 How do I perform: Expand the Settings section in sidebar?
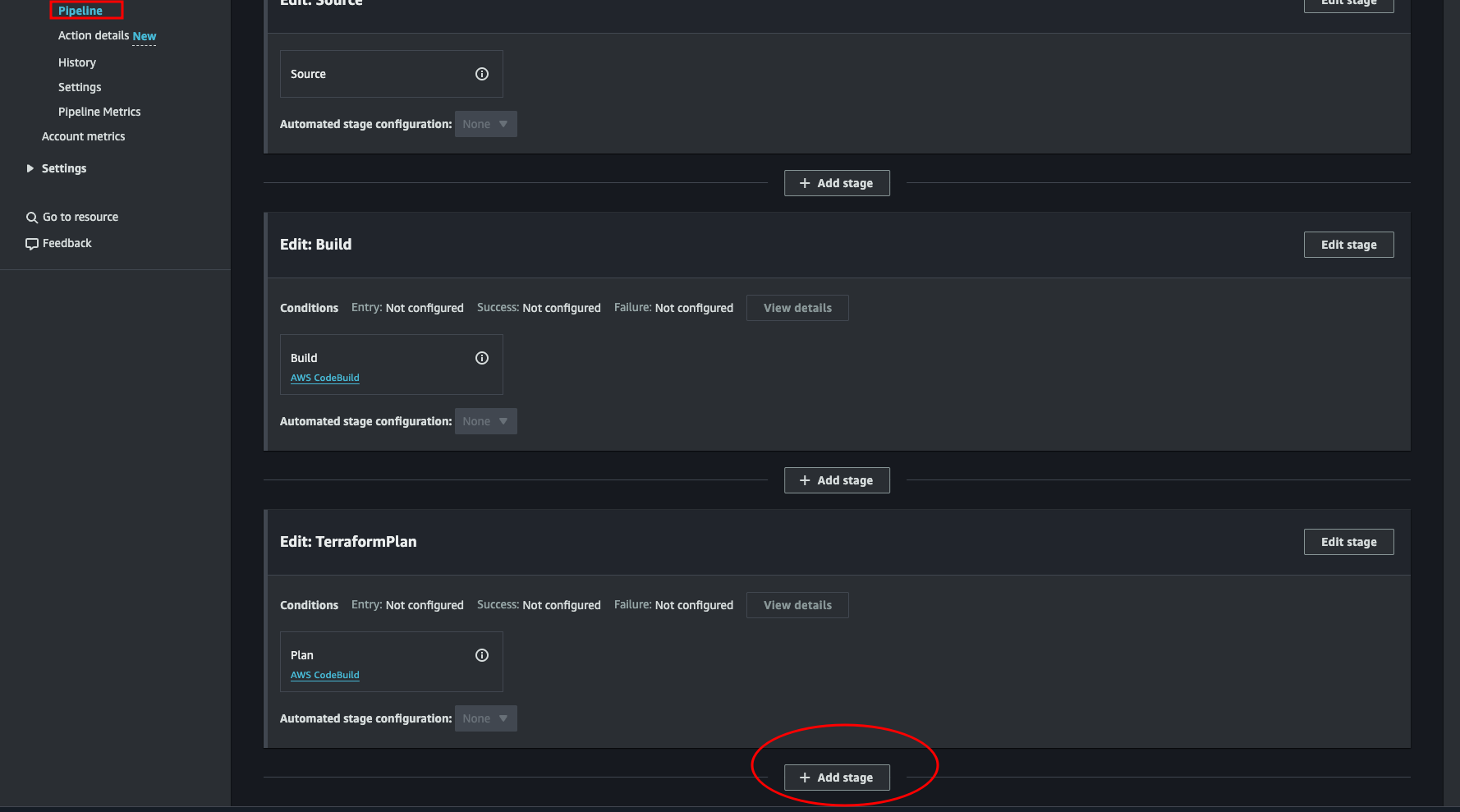point(30,168)
